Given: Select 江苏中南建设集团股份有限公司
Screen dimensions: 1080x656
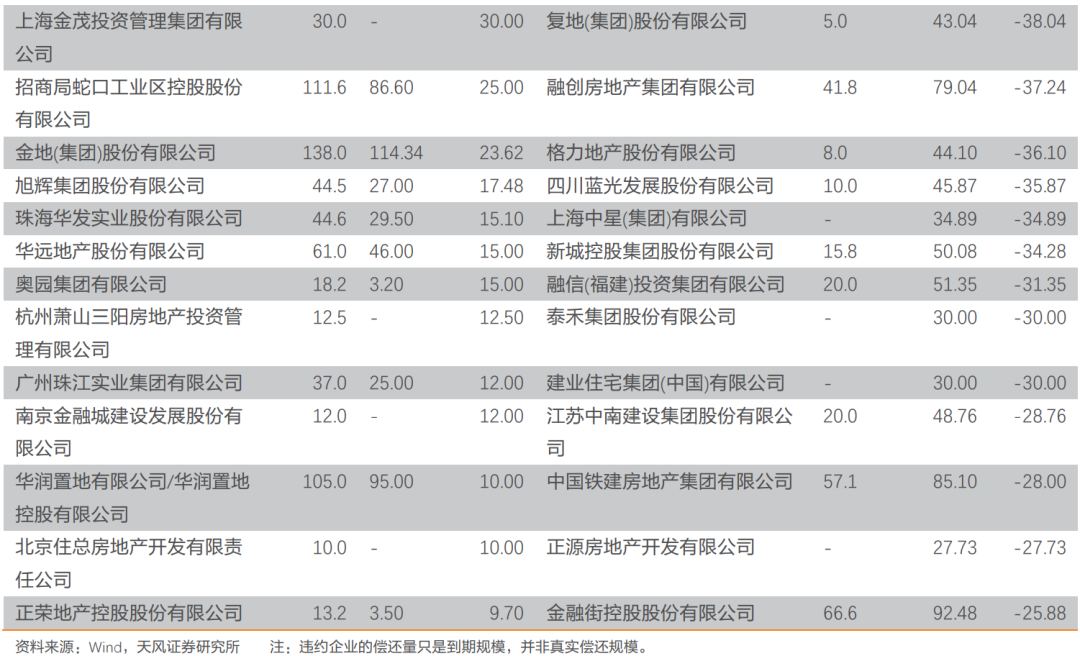Looking at the screenshot, I should [x=669, y=432].
